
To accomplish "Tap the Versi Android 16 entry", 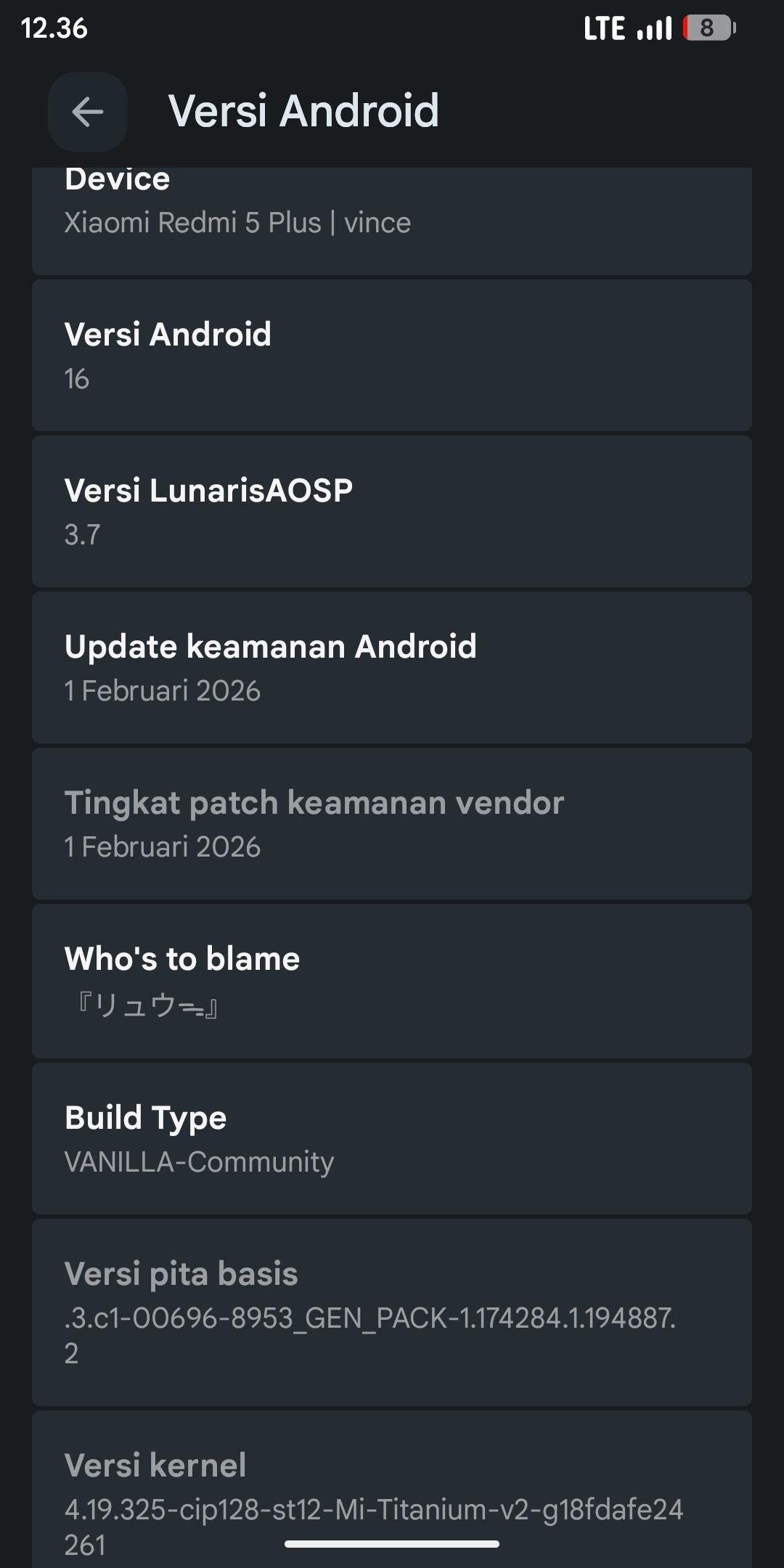I will [392, 356].
